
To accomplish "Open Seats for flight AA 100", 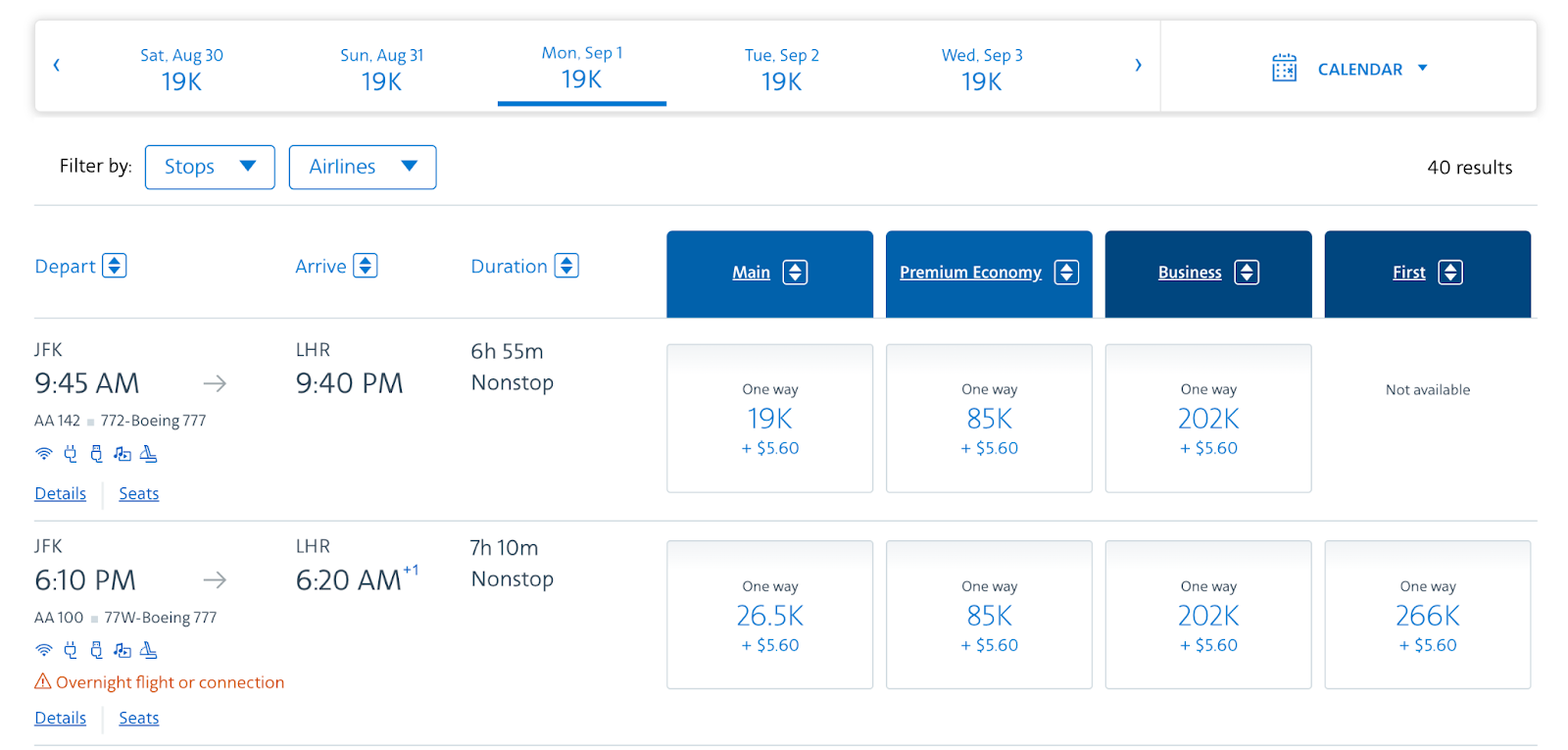I will point(139,719).
